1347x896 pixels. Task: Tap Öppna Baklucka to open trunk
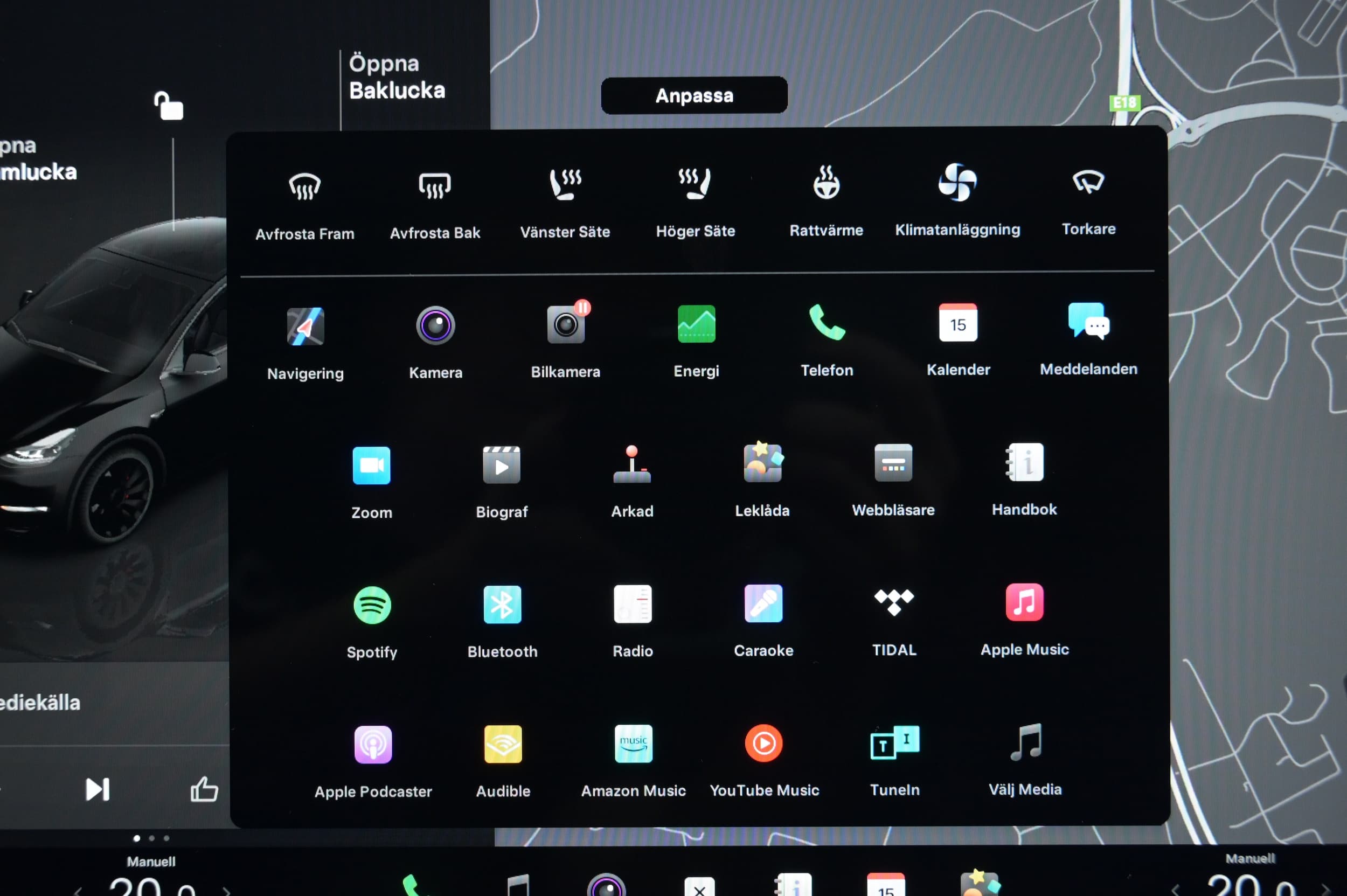[x=397, y=78]
